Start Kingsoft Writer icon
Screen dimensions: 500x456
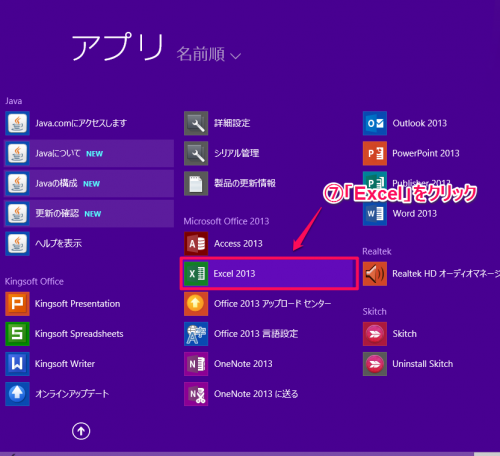click(x=17, y=364)
